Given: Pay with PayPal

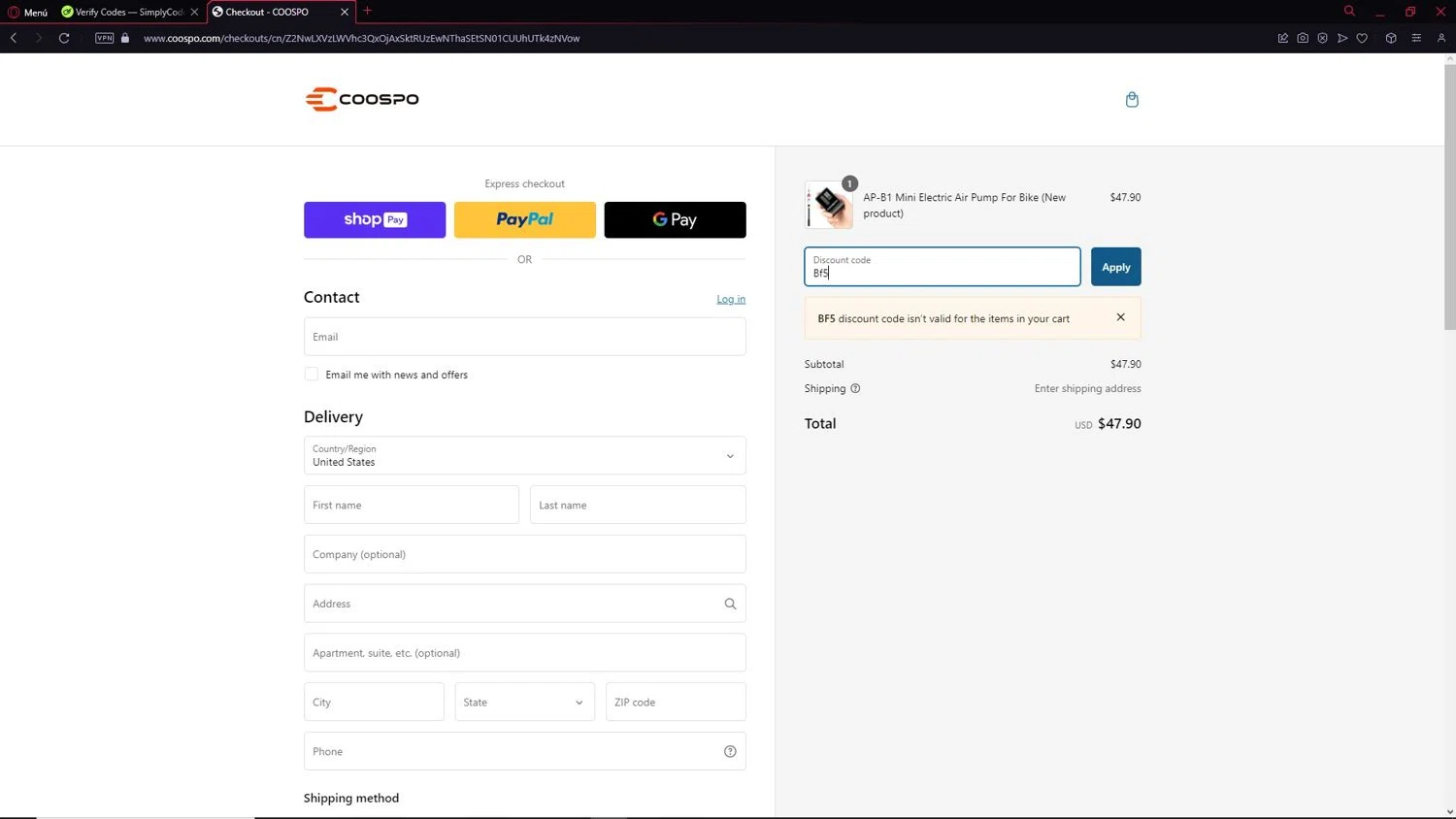Looking at the screenshot, I should click(525, 219).
